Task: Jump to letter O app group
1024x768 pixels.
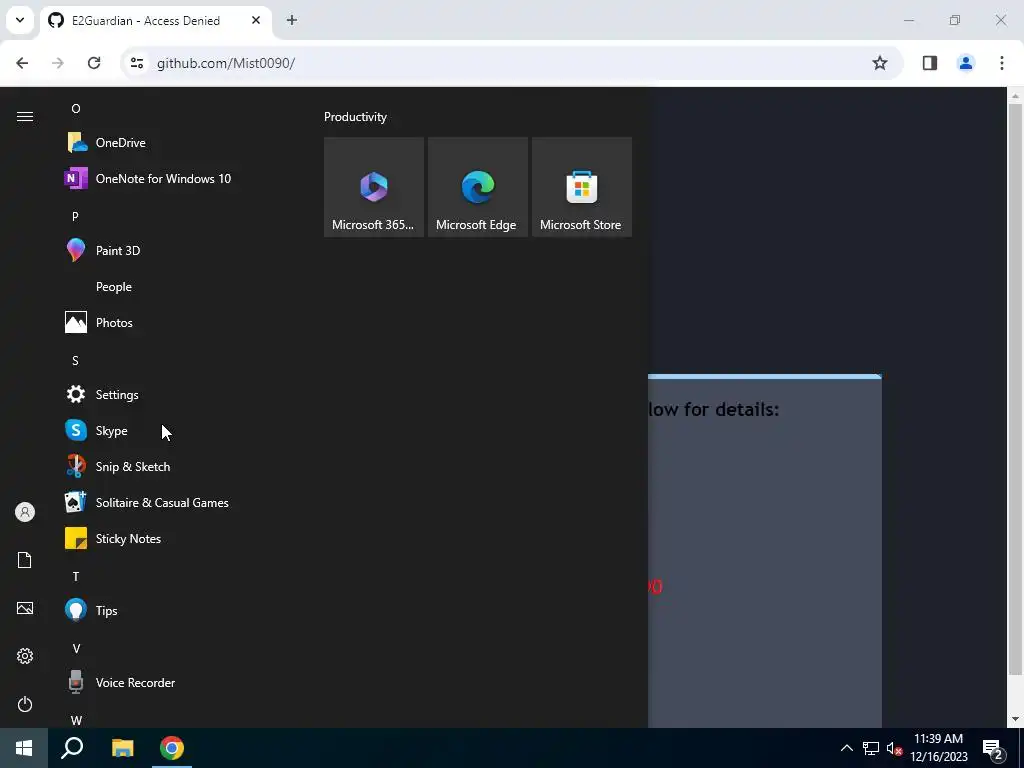Action: 76,108
